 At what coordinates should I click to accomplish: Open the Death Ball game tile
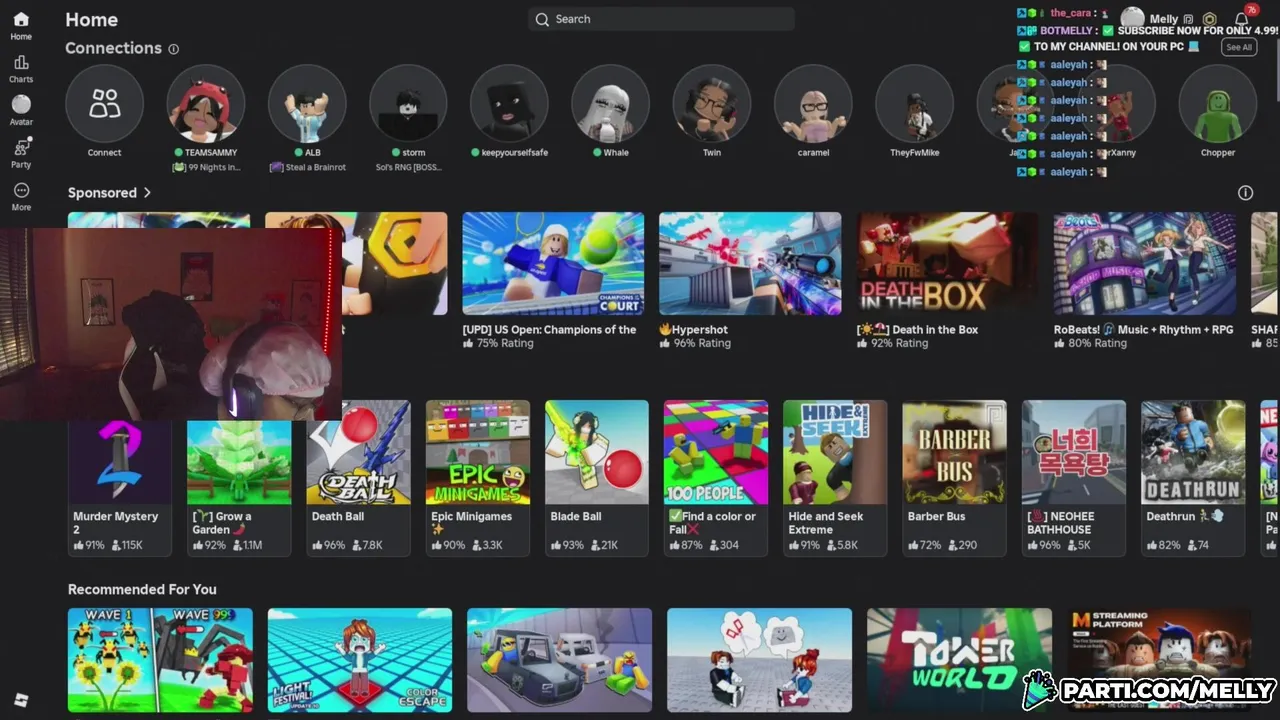(x=358, y=478)
